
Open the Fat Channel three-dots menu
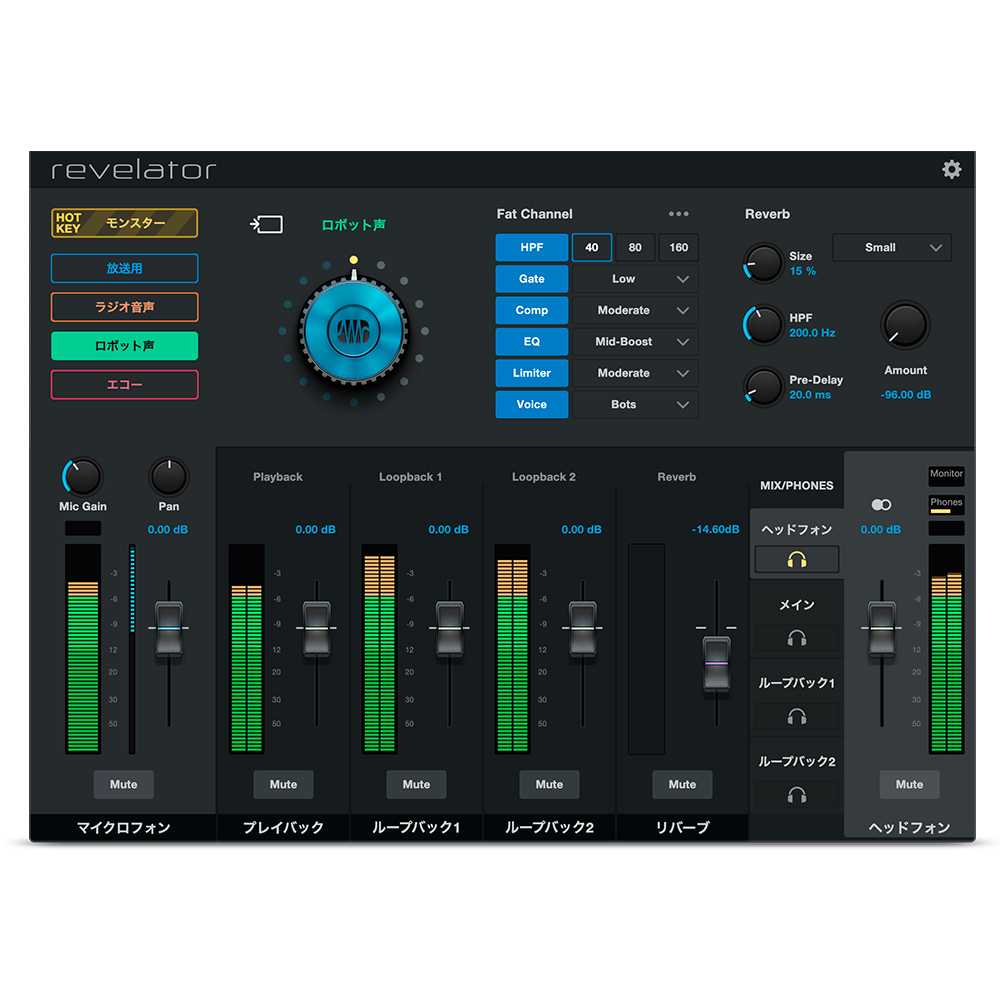(679, 214)
